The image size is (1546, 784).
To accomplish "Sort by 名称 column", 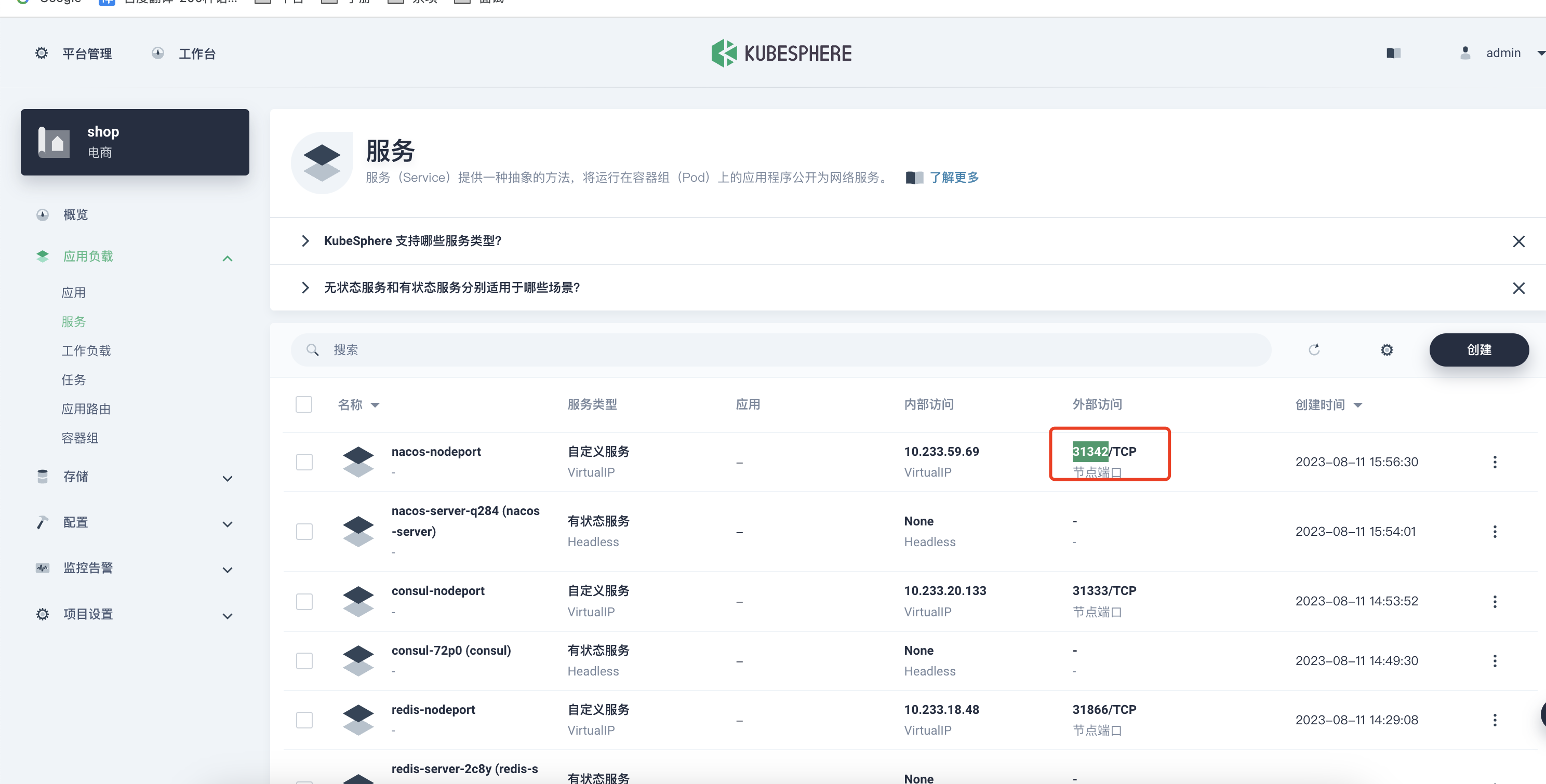I will 358,405.
